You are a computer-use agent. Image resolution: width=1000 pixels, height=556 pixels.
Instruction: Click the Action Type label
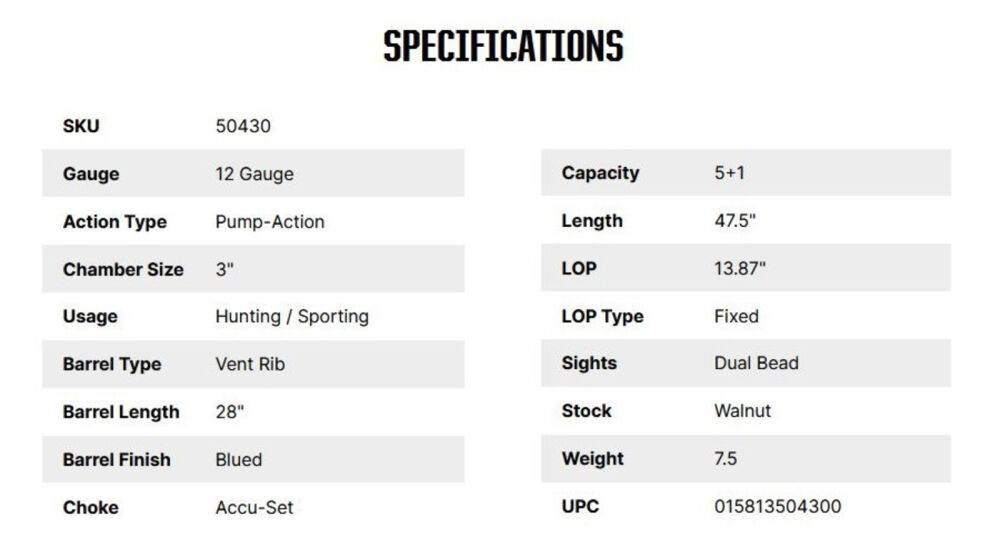tap(115, 222)
